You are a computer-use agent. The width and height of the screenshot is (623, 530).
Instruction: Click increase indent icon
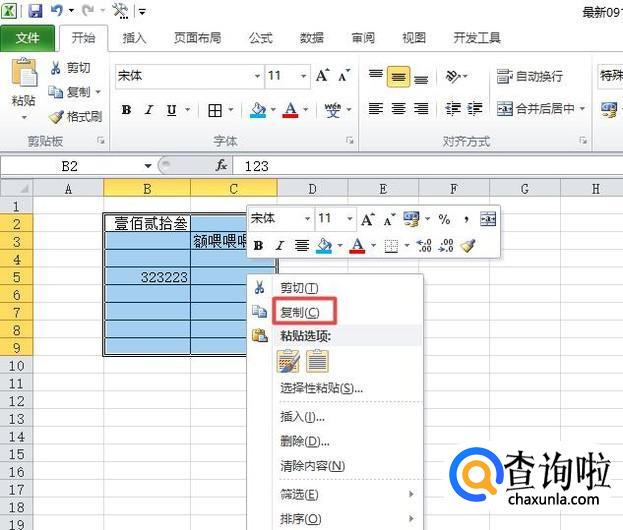point(474,108)
